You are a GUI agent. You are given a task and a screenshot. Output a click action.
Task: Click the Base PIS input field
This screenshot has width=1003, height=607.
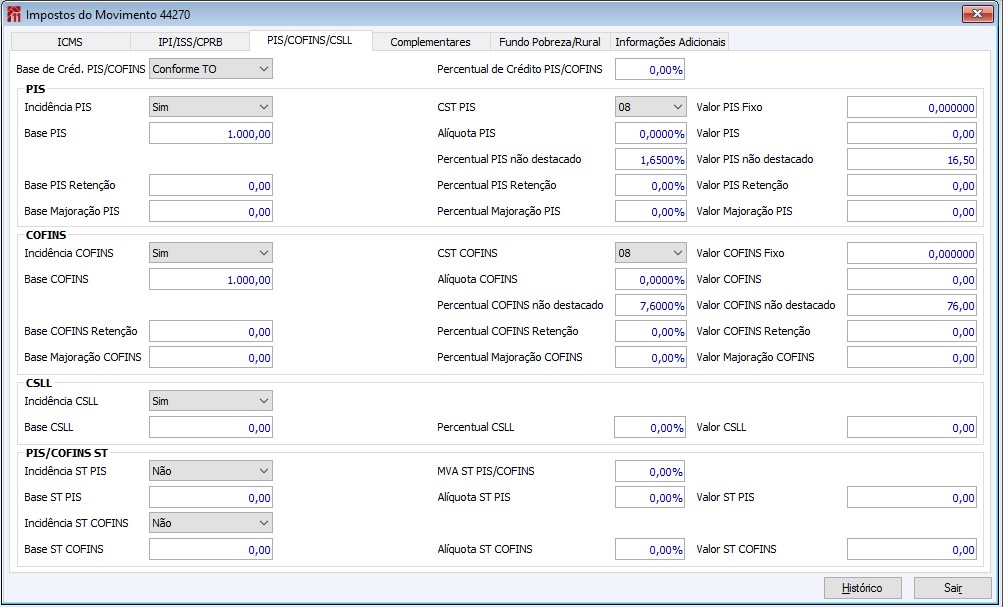point(210,134)
